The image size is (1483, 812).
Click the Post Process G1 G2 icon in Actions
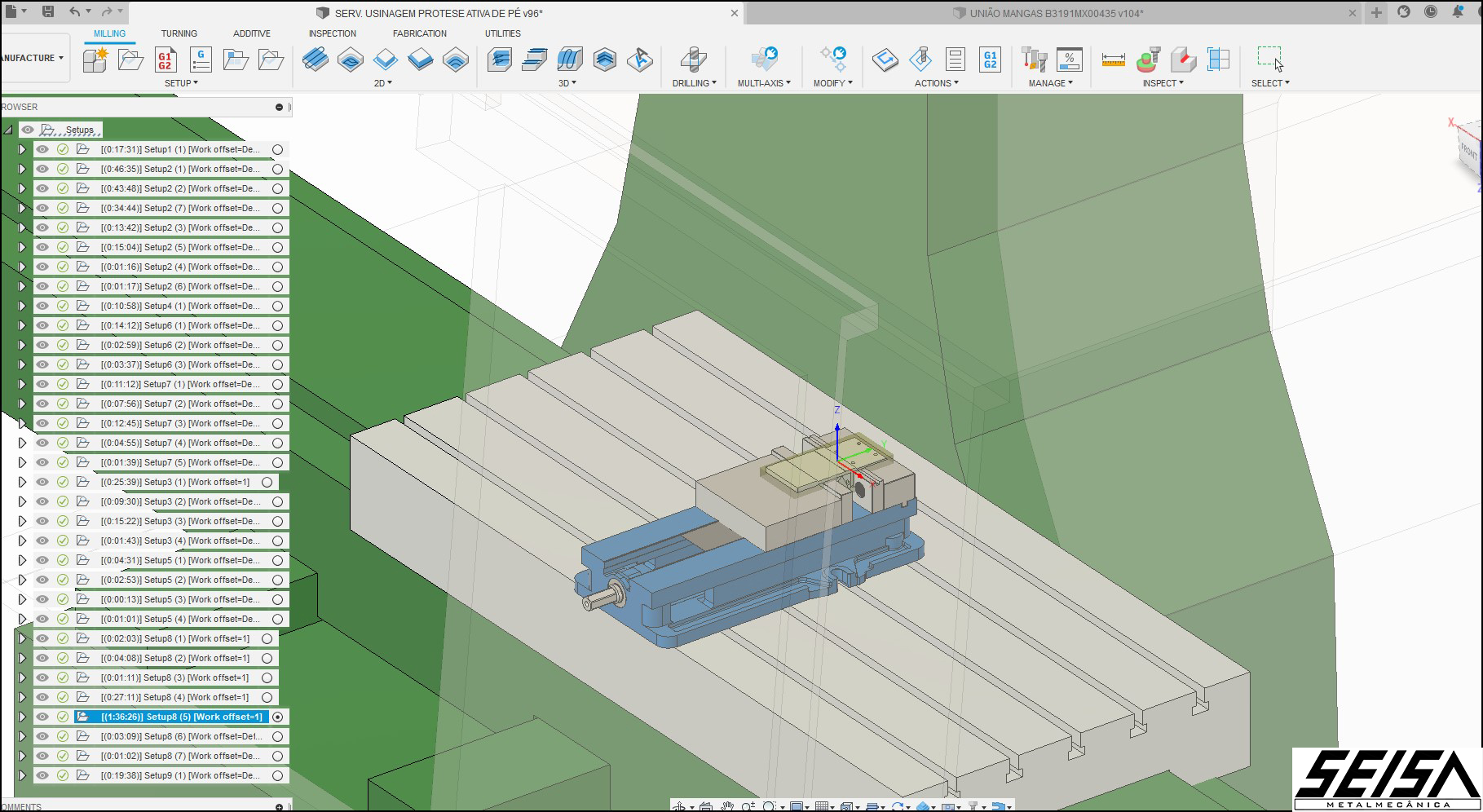[x=990, y=60]
